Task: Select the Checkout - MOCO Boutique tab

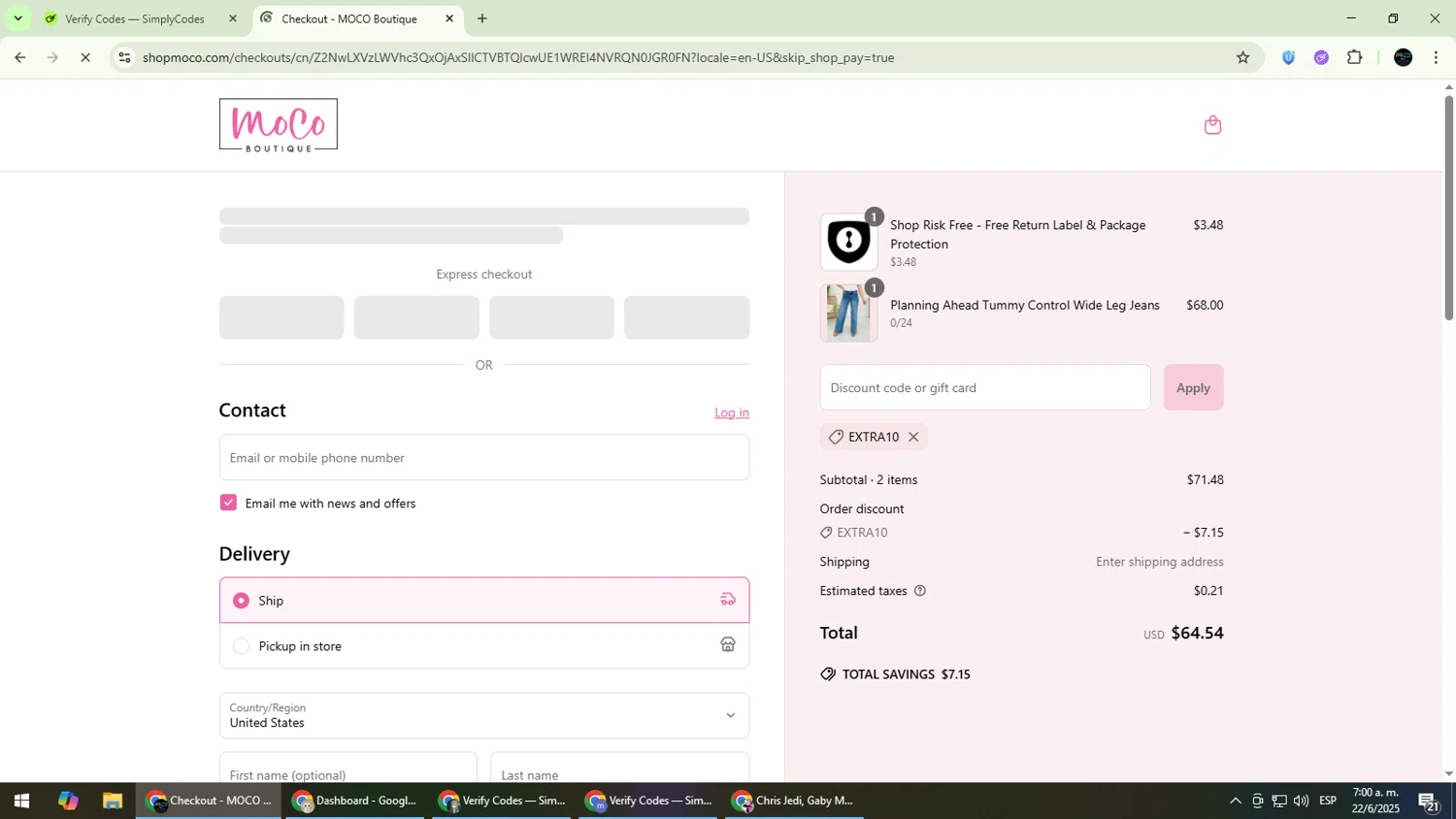Action: pyautogui.click(x=358, y=18)
